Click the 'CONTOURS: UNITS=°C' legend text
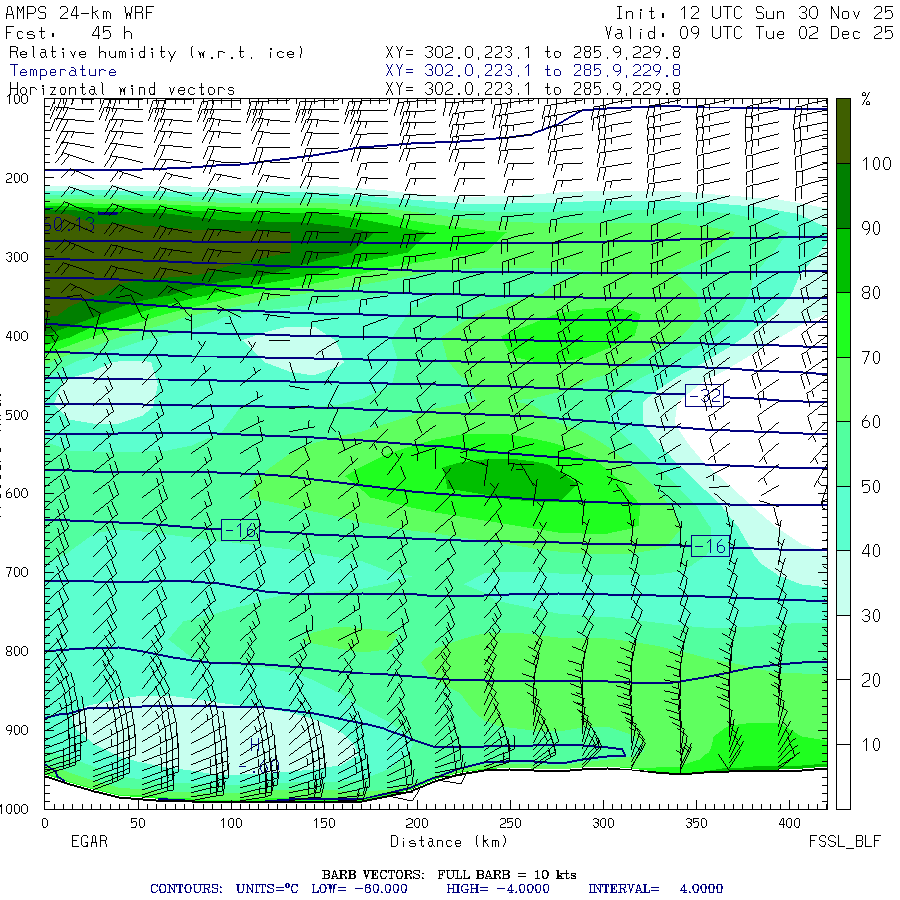 point(224,889)
